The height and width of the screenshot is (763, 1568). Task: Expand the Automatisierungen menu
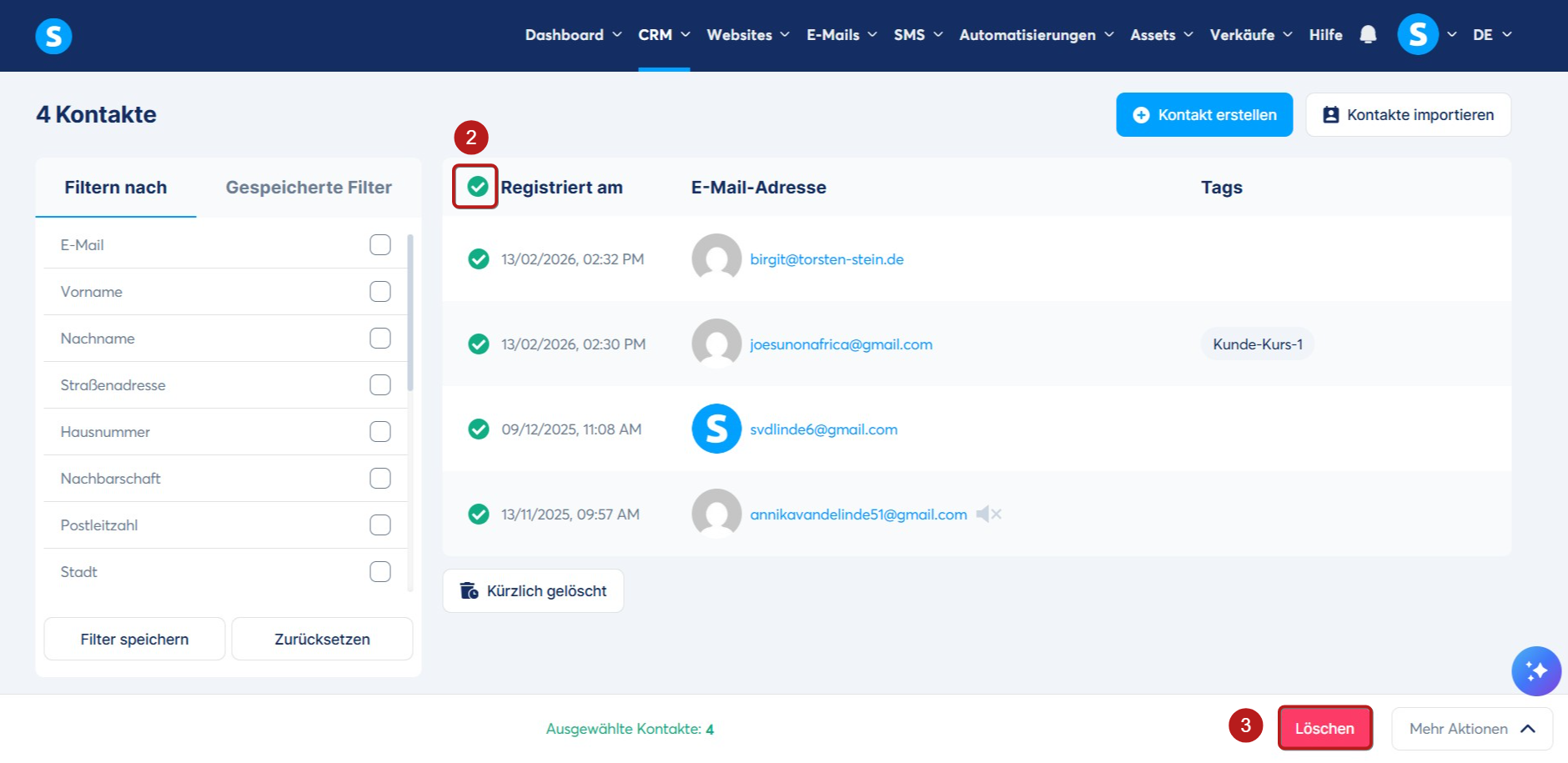coord(1036,35)
